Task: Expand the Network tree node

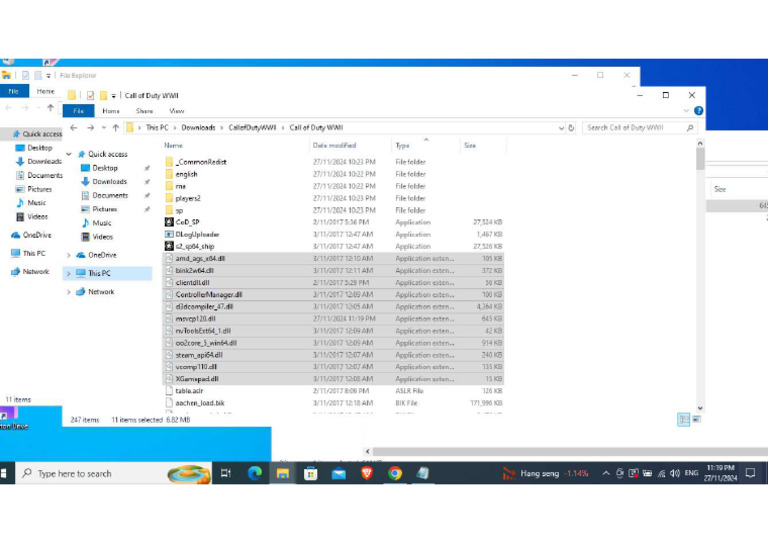Action: [x=68, y=292]
